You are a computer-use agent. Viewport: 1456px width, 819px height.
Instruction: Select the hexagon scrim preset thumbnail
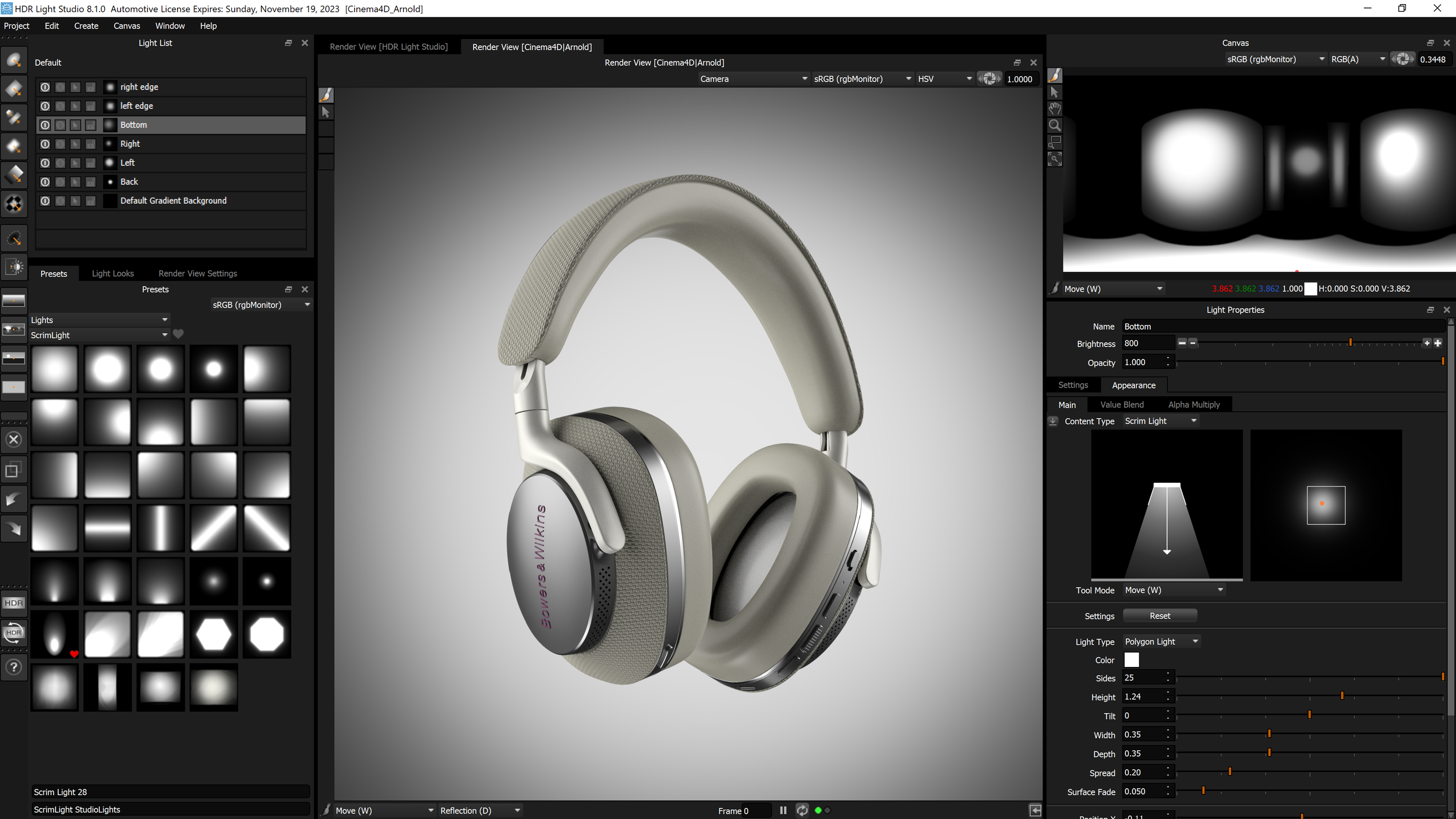[x=213, y=634]
